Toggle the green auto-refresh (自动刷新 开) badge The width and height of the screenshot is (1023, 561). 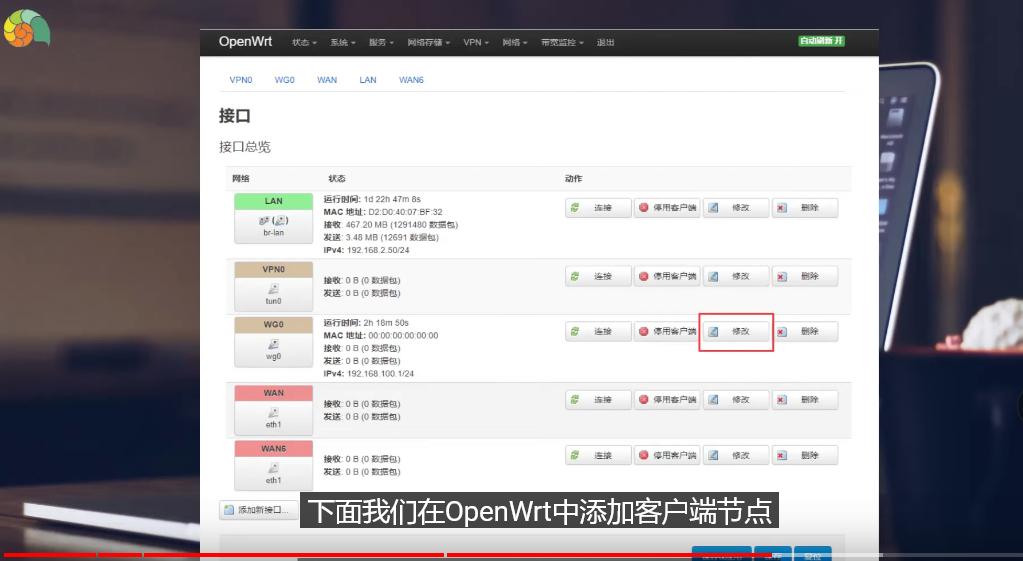tap(821, 40)
